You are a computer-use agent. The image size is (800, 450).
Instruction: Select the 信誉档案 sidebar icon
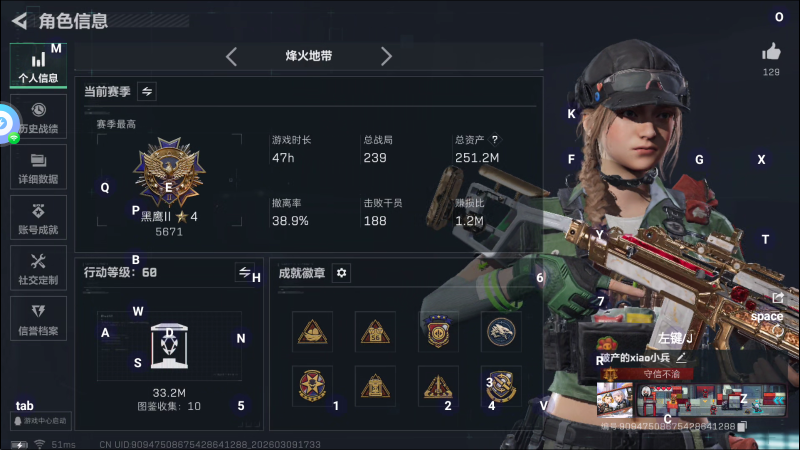38,319
